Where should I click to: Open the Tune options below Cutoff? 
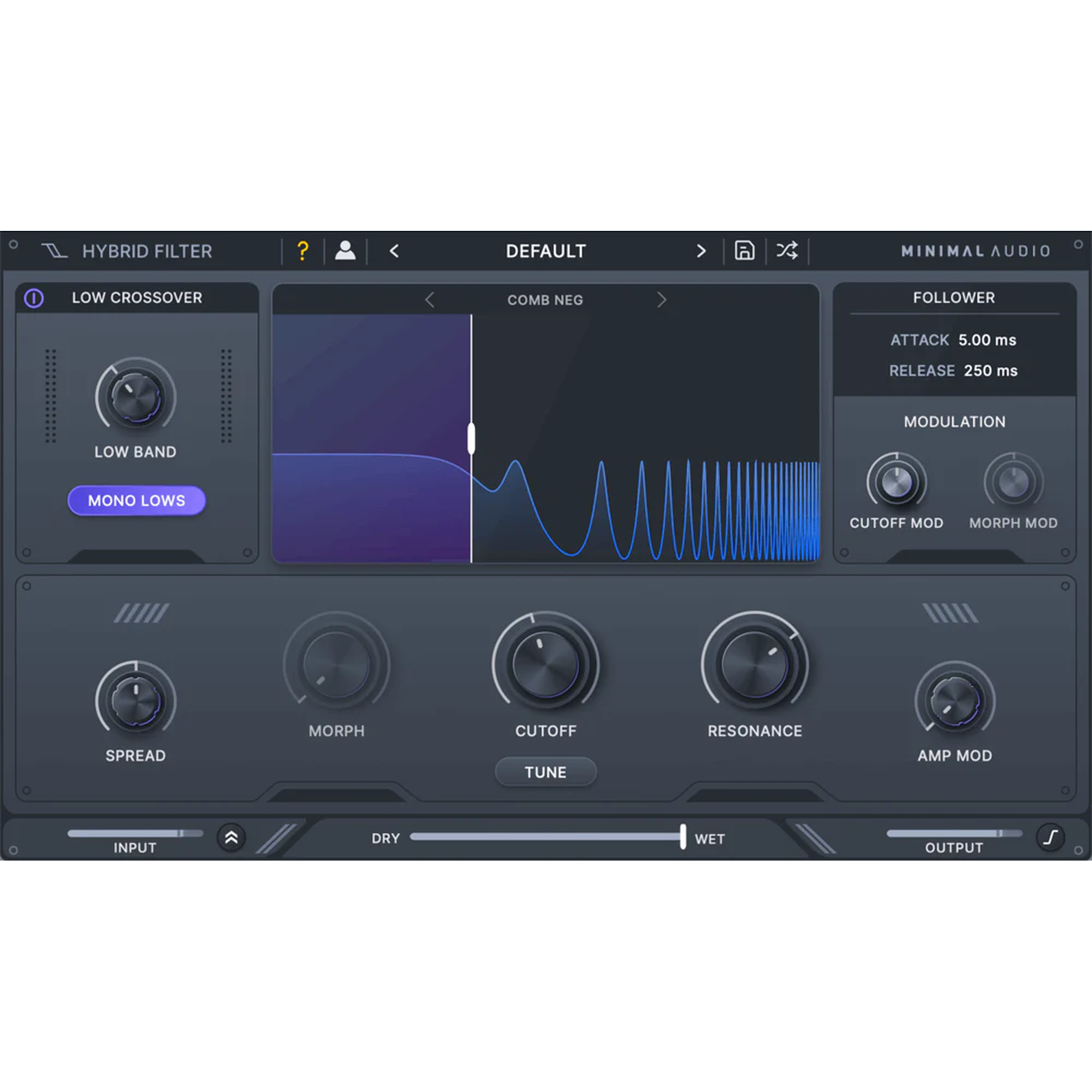pos(545,772)
